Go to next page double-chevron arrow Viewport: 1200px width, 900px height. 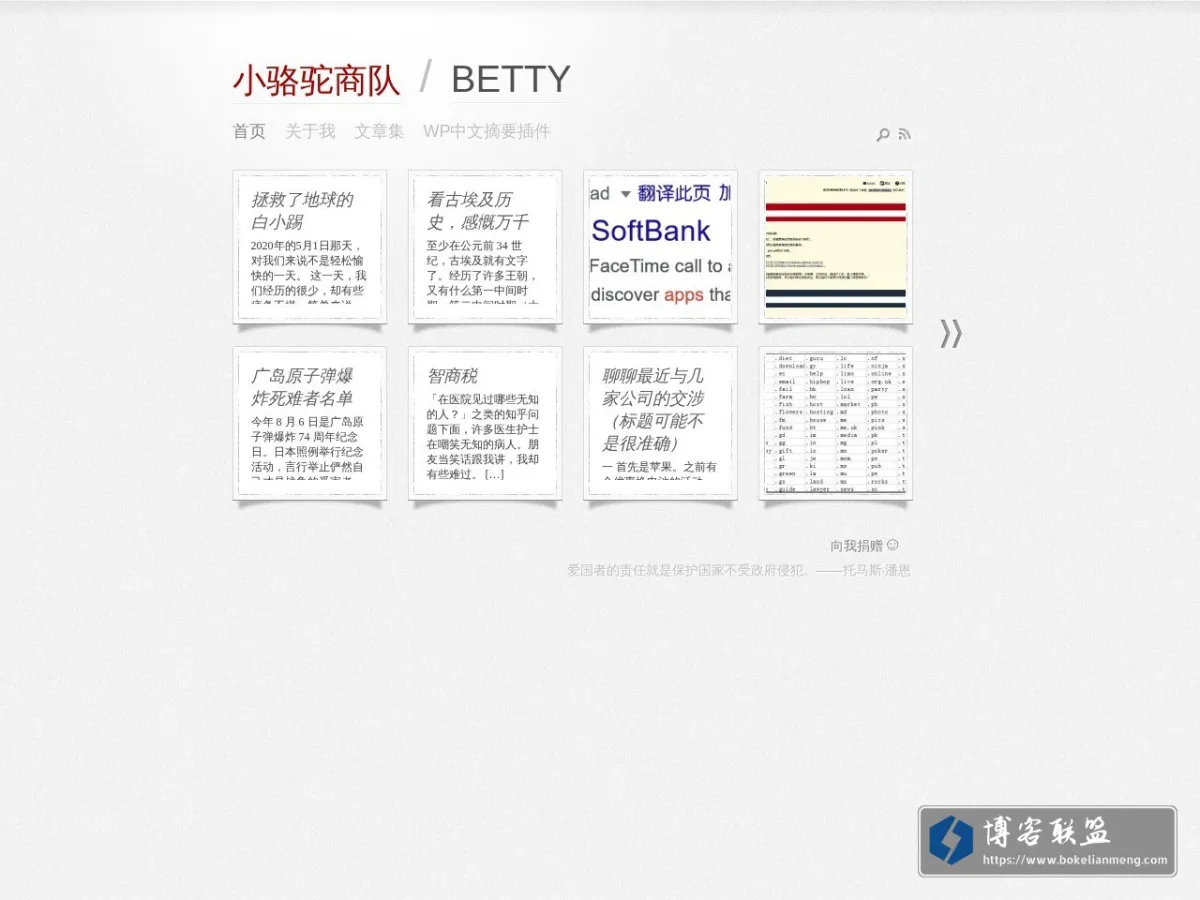(x=951, y=333)
